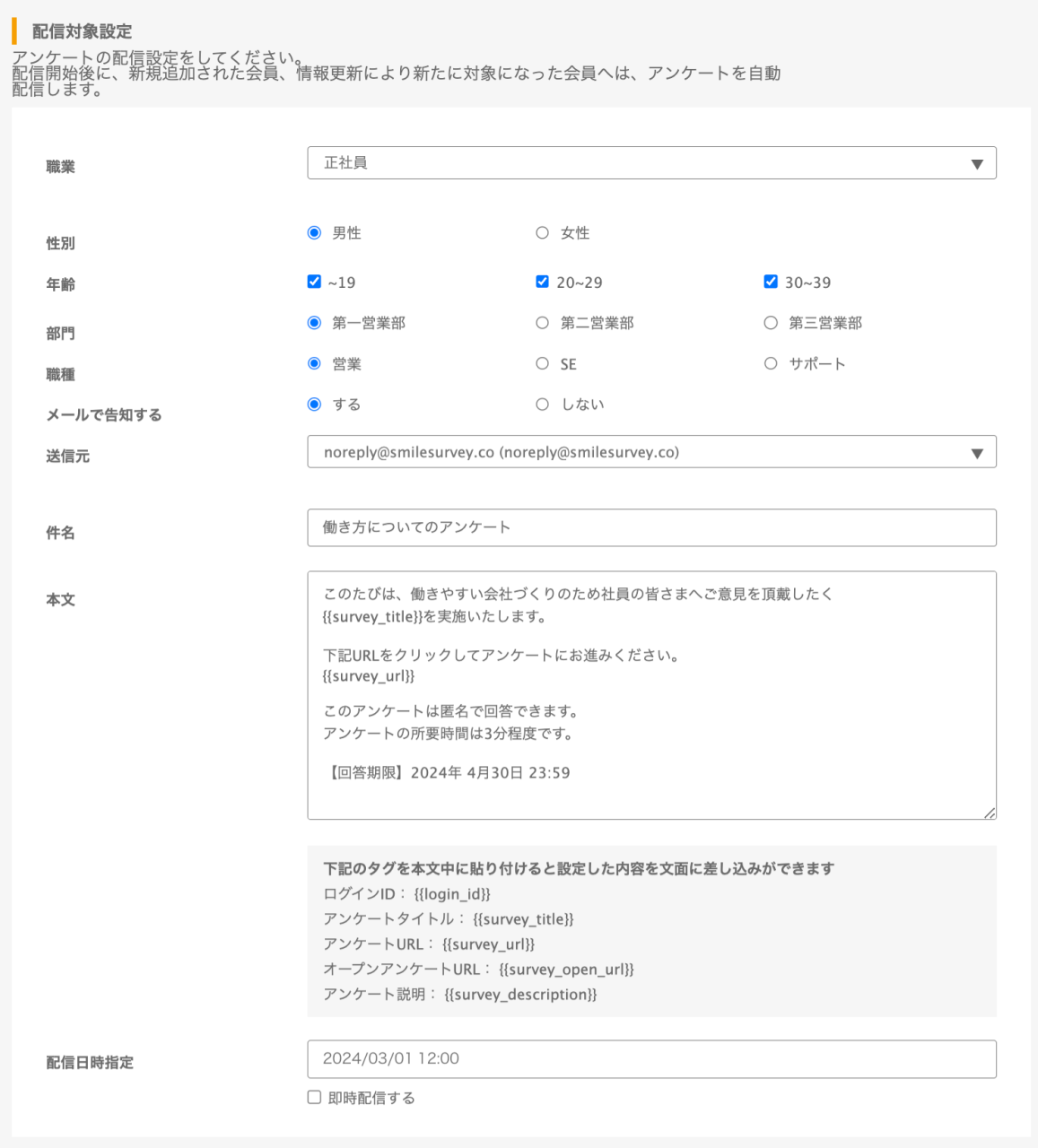
Task: Open the 職業 dropdown showing 正社員
Action: point(651,163)
